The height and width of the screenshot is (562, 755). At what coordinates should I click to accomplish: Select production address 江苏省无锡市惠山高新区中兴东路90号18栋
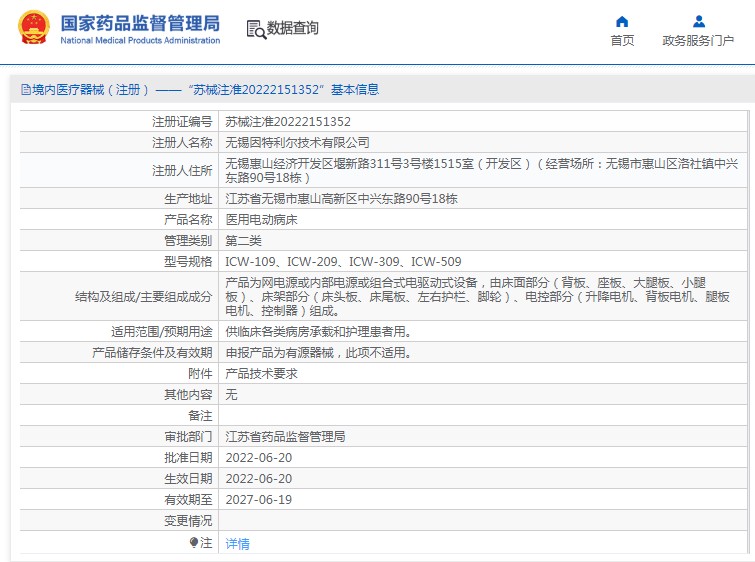tap(341, 198)
